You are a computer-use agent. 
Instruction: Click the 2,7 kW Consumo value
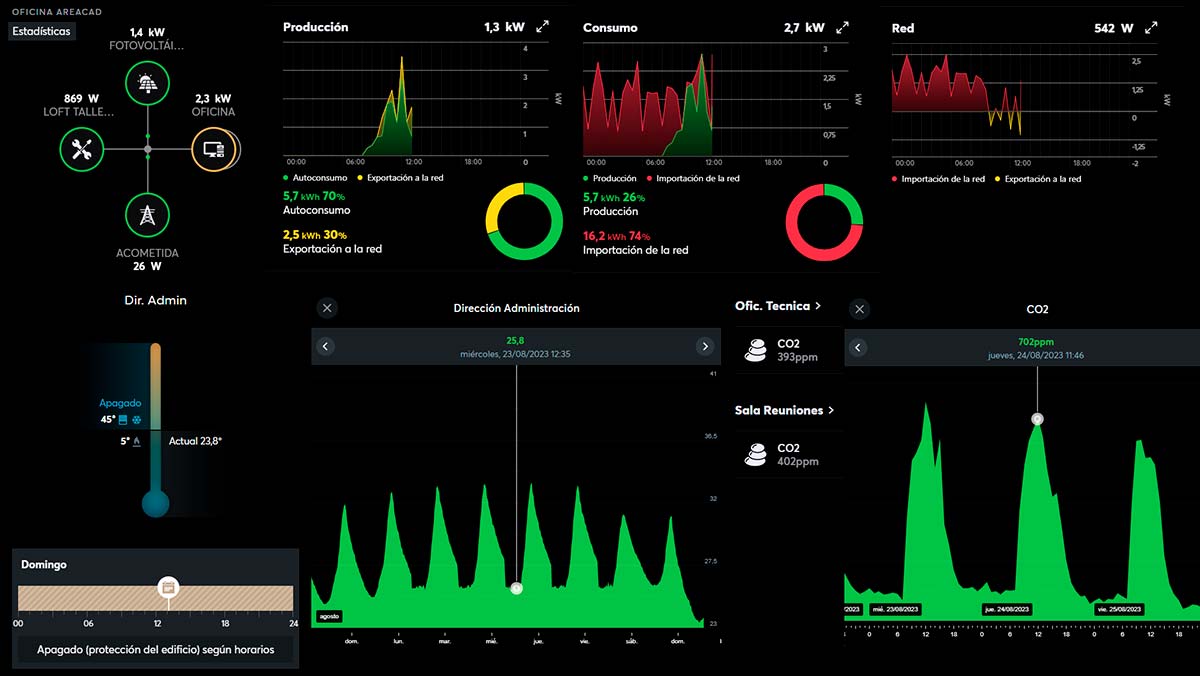tap(804, 28)
